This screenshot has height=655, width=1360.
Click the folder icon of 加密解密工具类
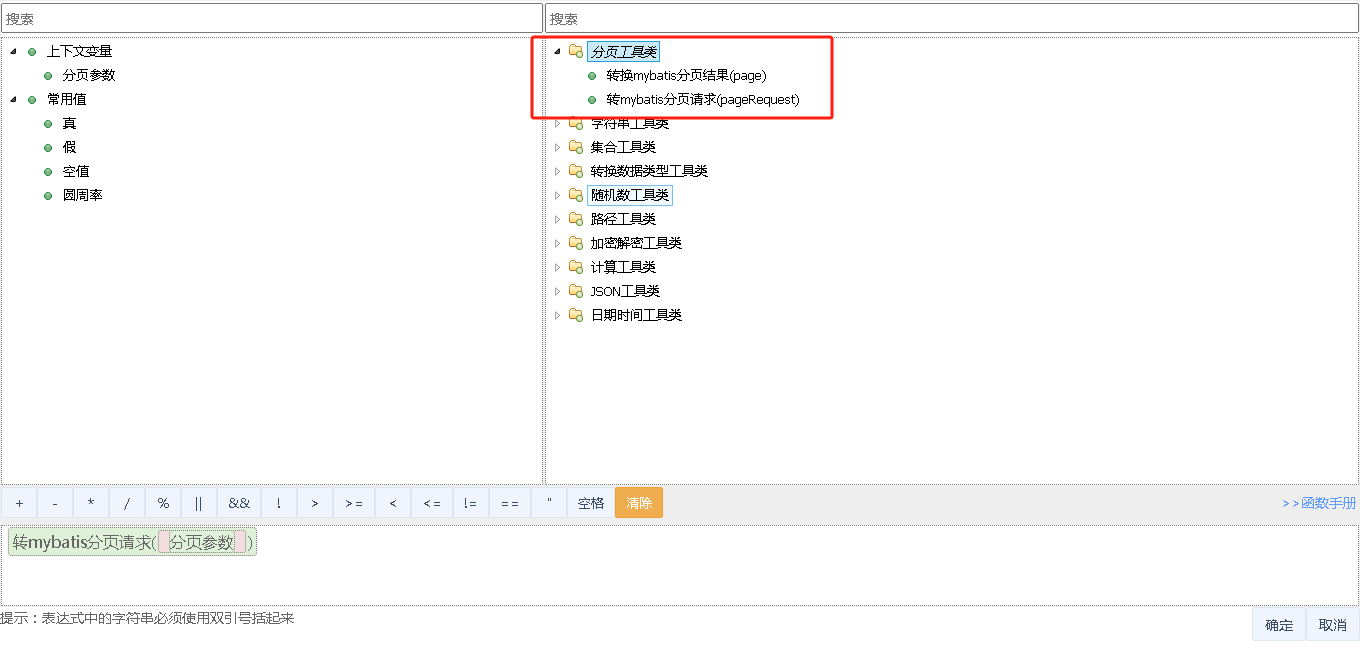coord(575,243)
